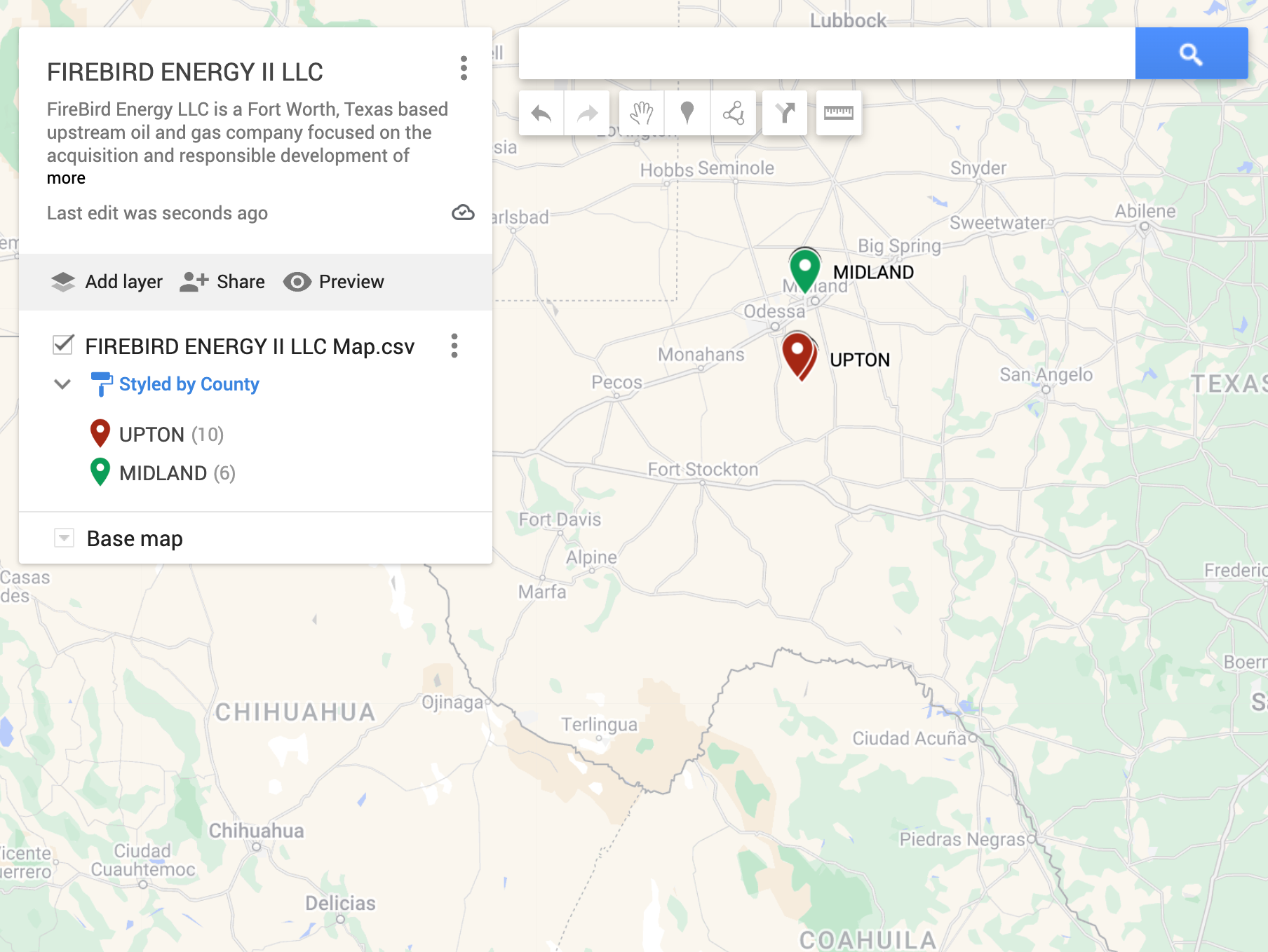1268x952 pixels.
Task: Select the Measure distances ruler tool
Action: (x=839, y=113)
